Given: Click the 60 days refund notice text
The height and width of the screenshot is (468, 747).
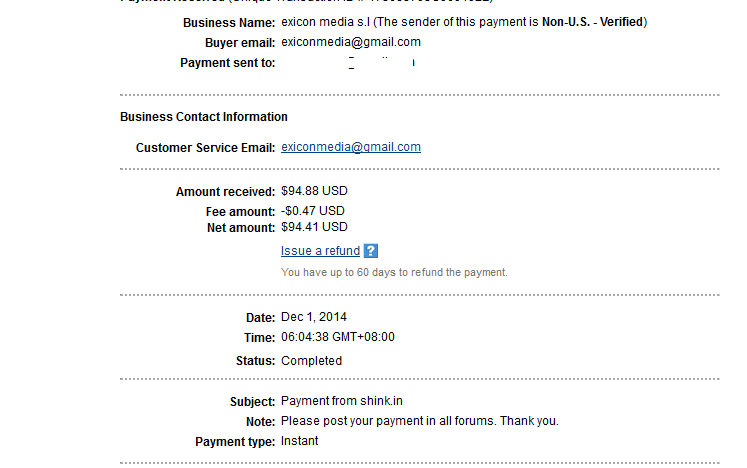Looking at the screenshot, I should 394,272.
